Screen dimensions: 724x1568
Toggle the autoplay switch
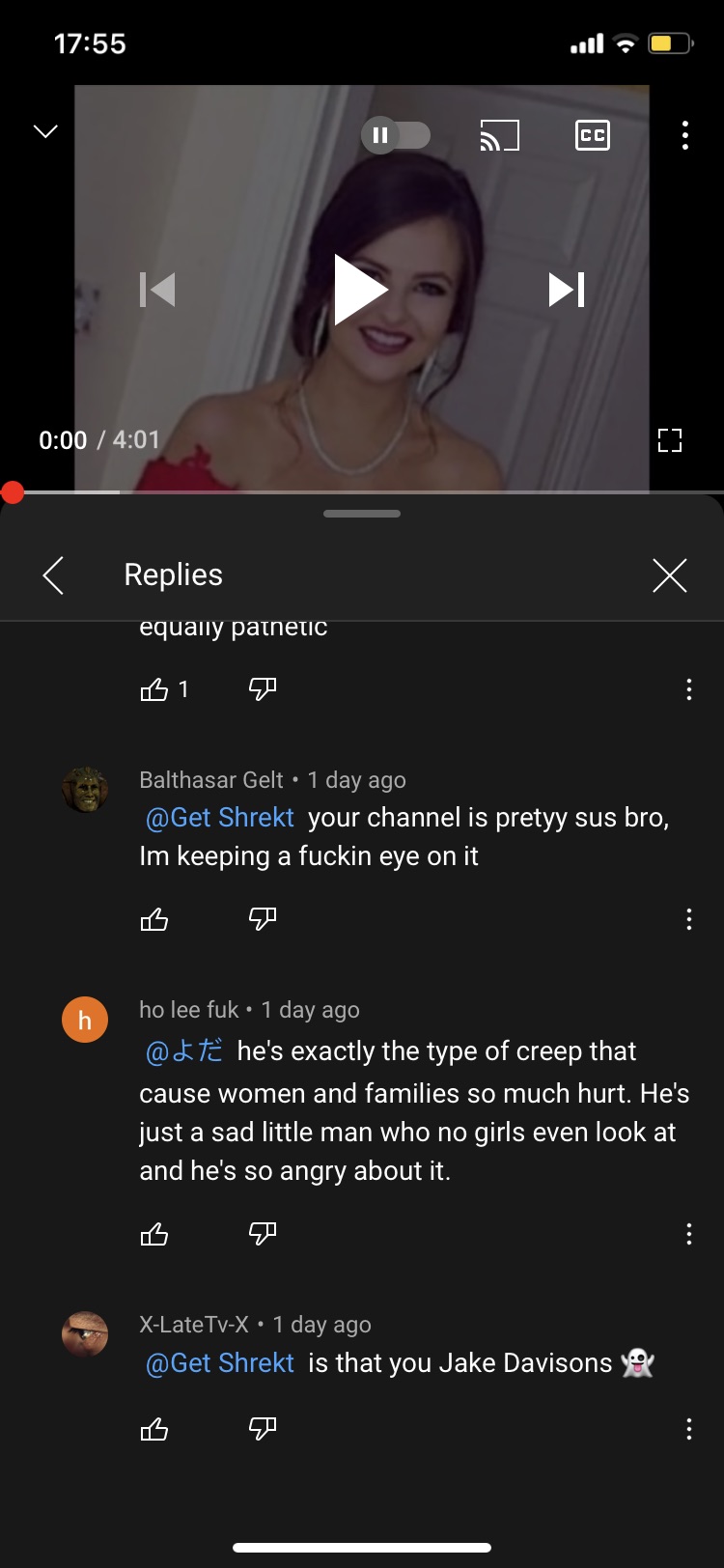[x=396, y=135]
